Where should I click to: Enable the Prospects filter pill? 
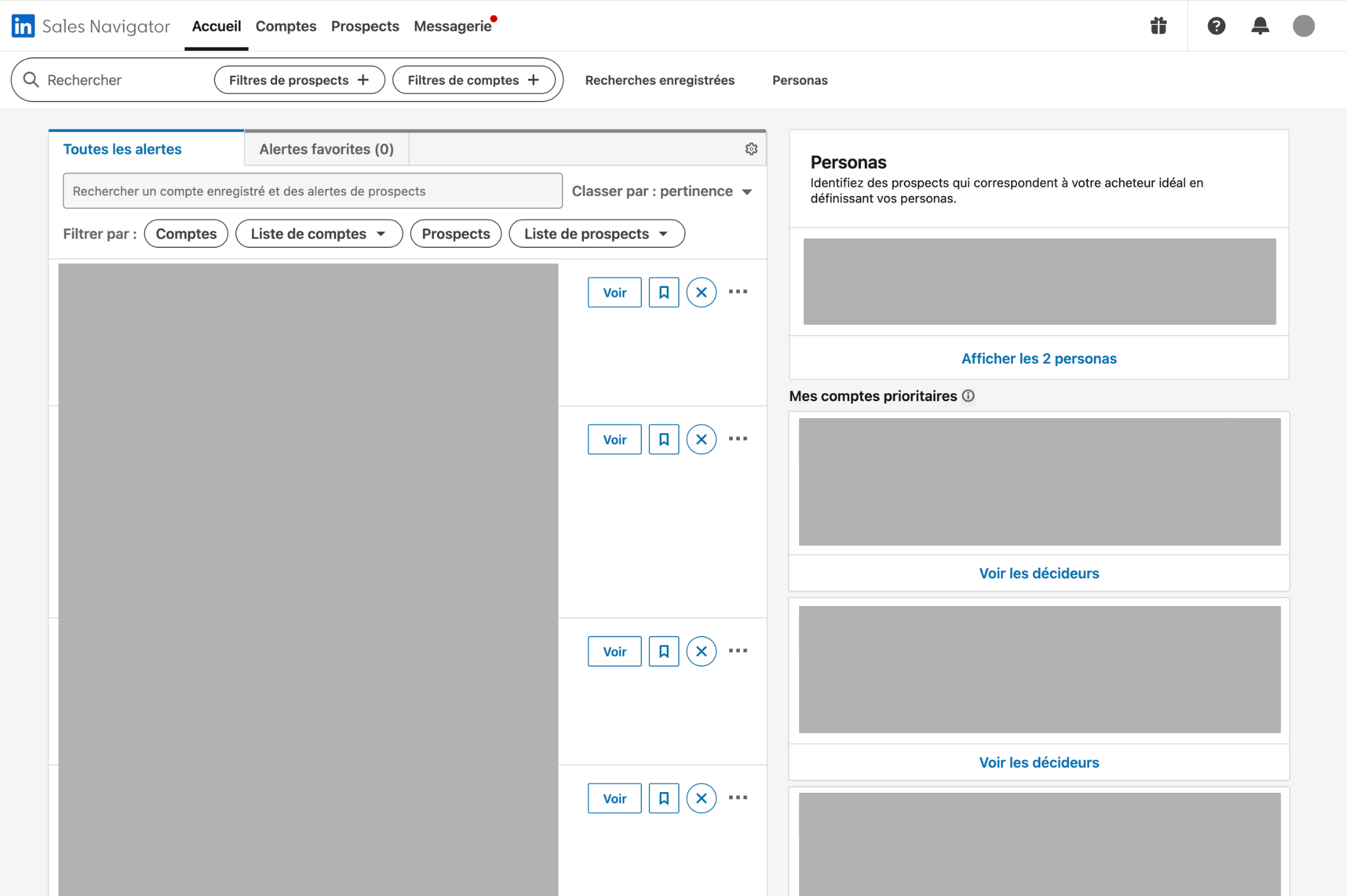click(456, 233)
